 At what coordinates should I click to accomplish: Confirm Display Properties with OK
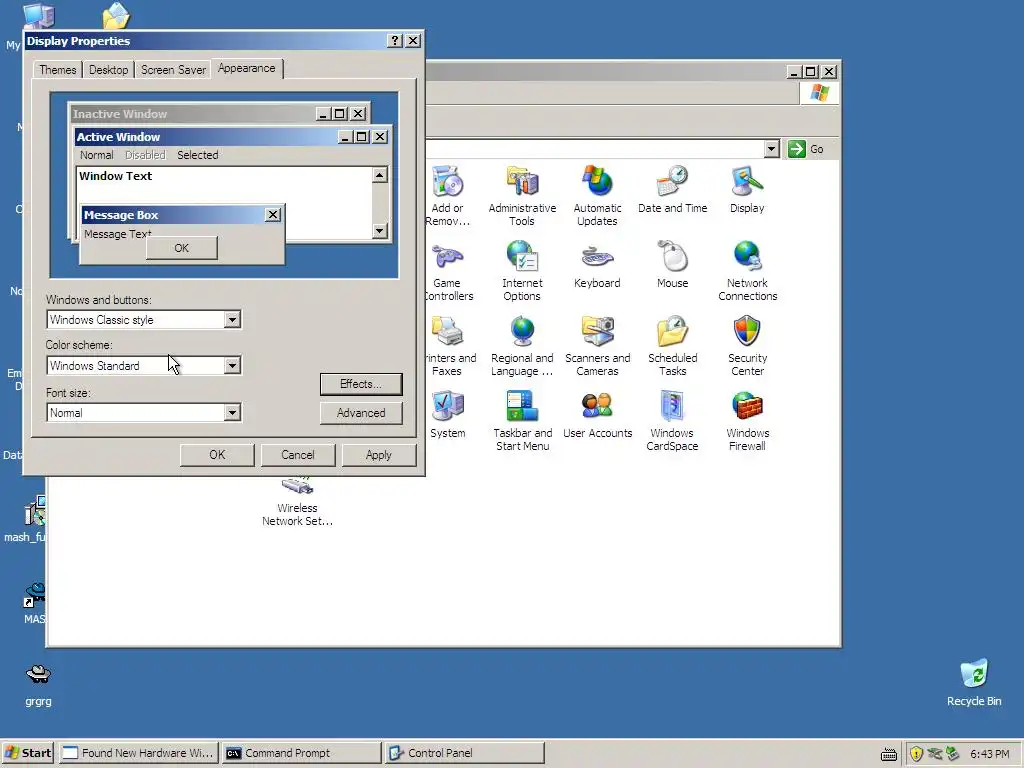point(217,455)
